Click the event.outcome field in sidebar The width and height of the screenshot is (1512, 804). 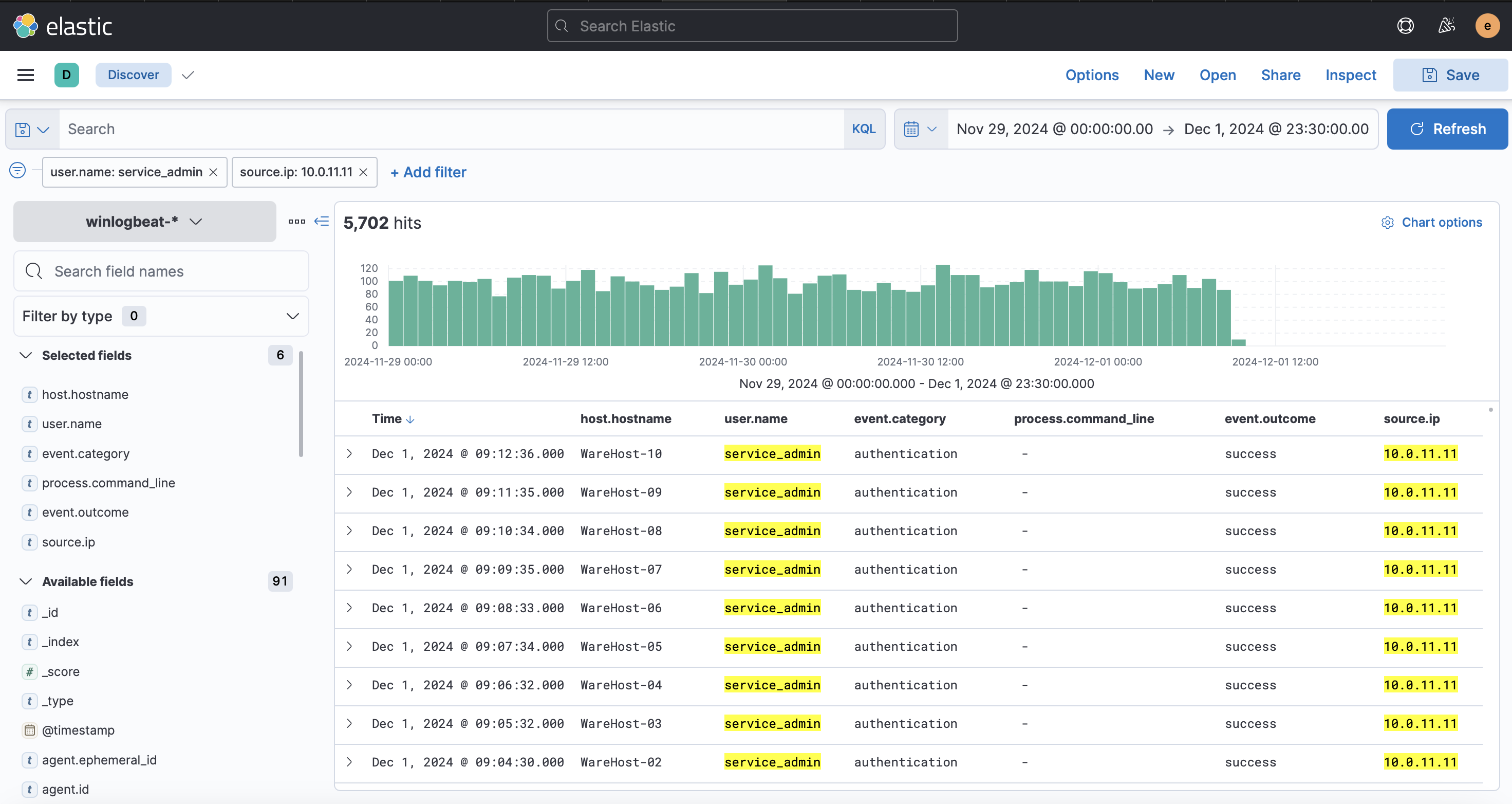(85, 512)
